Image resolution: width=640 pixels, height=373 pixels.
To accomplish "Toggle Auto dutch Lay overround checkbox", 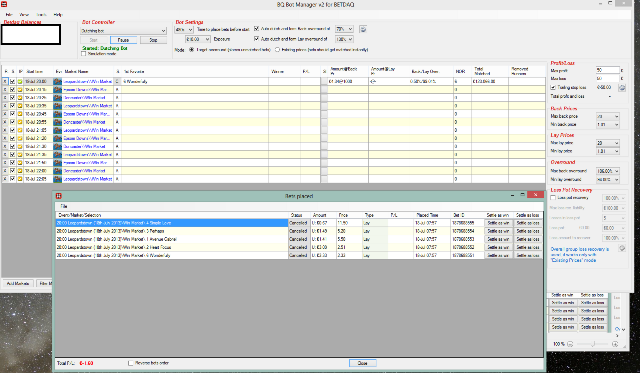I will pyautogui.click(x=256, y=39).
